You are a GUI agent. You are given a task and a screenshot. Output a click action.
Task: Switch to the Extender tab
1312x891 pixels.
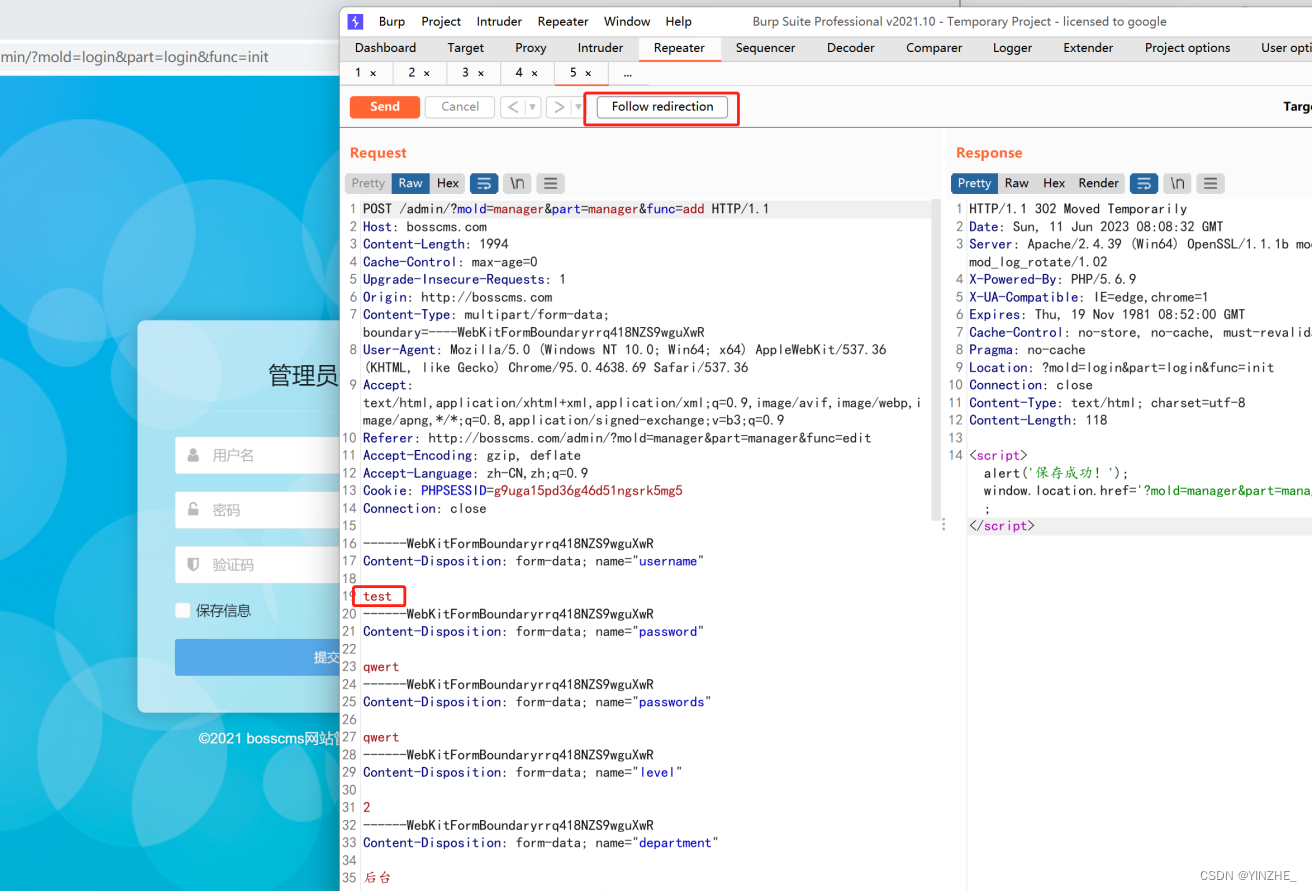(x=1088, y=48)
